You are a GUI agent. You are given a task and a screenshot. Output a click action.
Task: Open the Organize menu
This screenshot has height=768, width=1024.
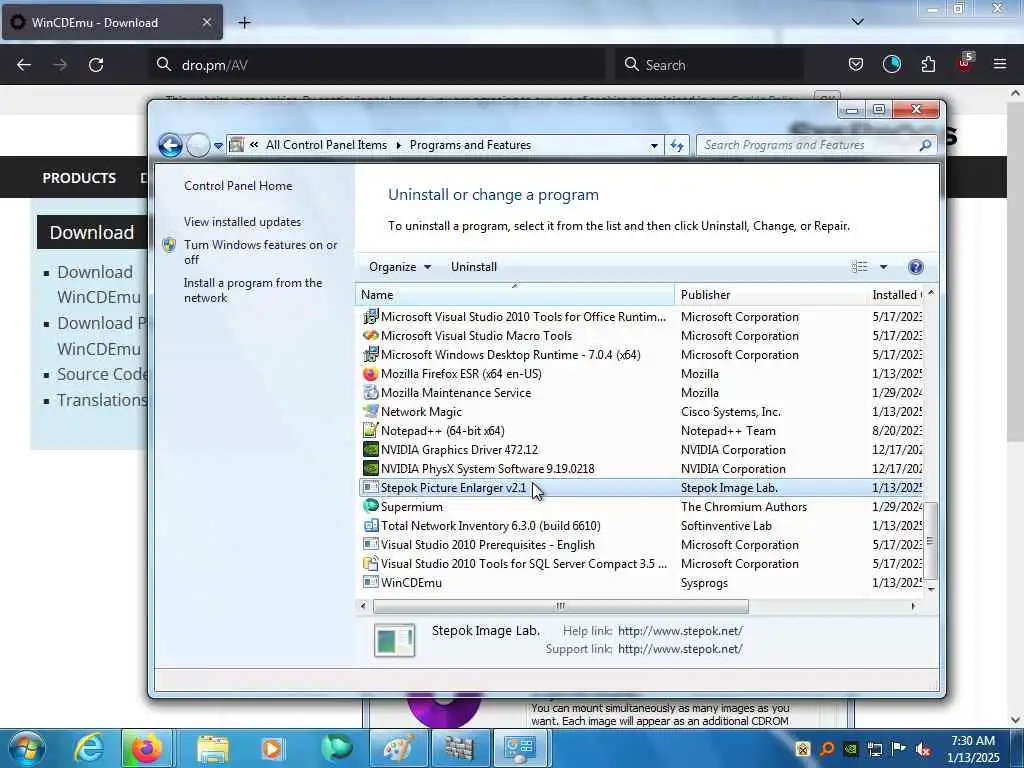click(400, 267)
